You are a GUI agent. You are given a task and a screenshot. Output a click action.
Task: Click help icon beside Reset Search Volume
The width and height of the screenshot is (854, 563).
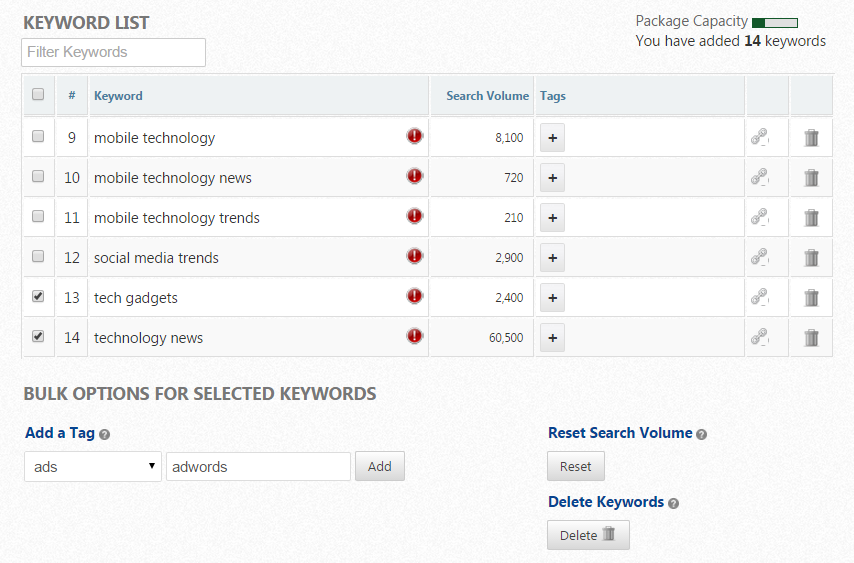(701, 435)
